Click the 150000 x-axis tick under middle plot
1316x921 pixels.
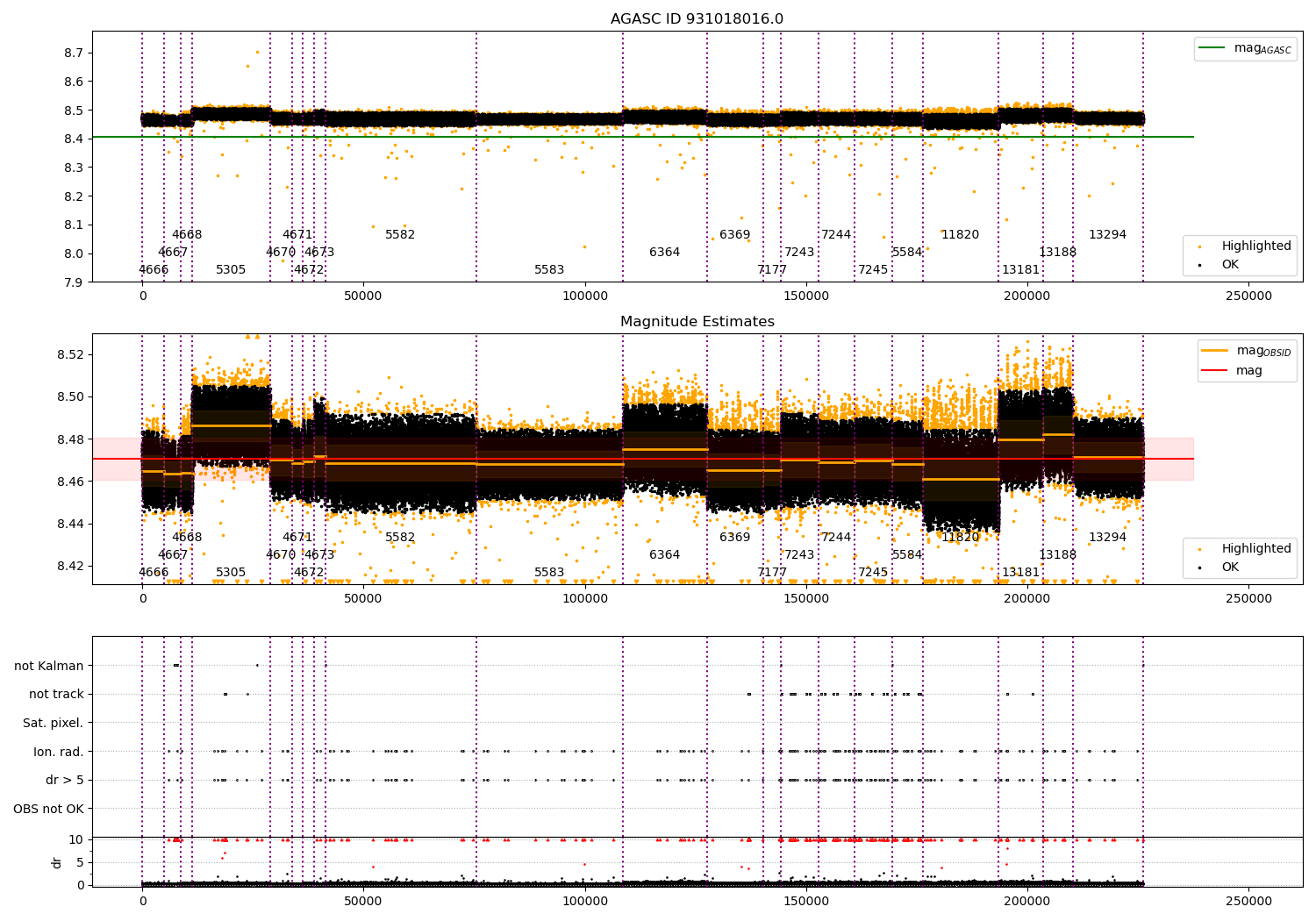tap(805, 599)
